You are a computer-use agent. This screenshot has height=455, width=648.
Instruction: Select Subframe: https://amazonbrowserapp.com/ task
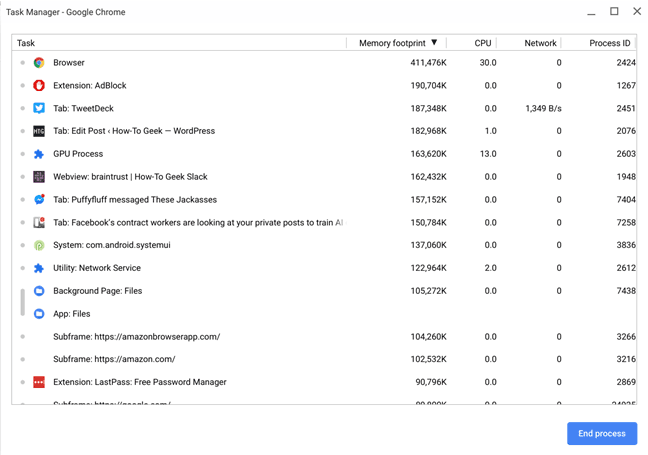tap(136, 337)
